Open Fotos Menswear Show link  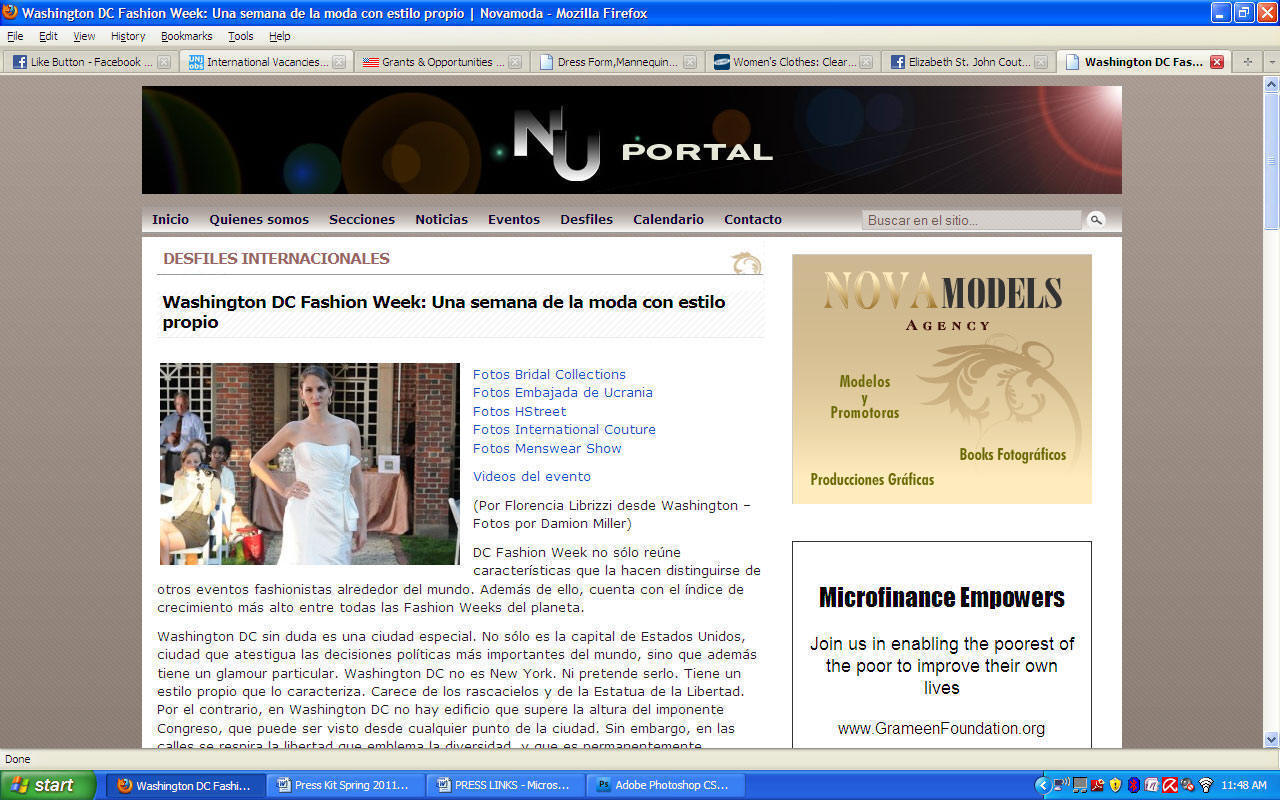(x=547, y=448)
